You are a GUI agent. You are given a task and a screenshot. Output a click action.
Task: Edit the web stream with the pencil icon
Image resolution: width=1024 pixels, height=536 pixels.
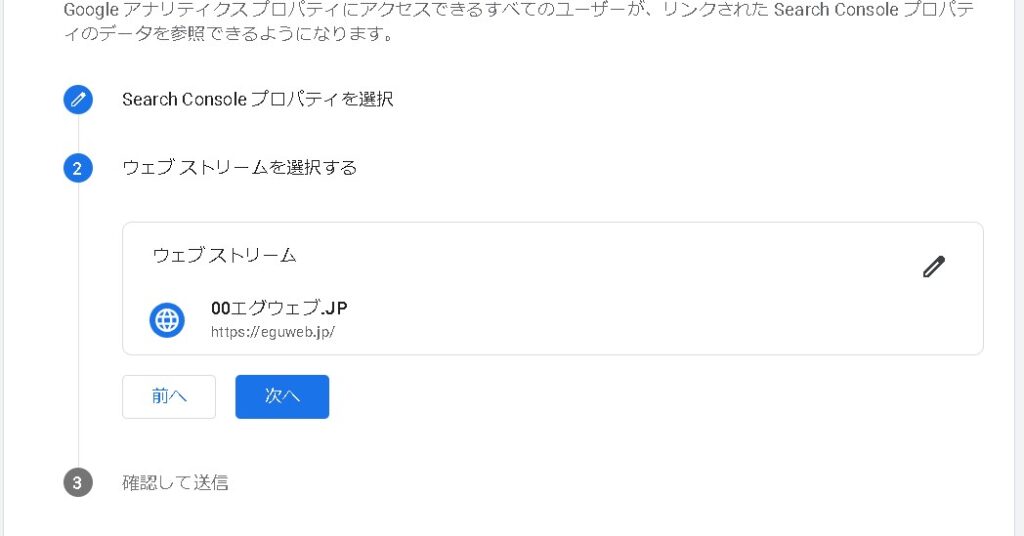pyautogui.click(x=934, y=266)
